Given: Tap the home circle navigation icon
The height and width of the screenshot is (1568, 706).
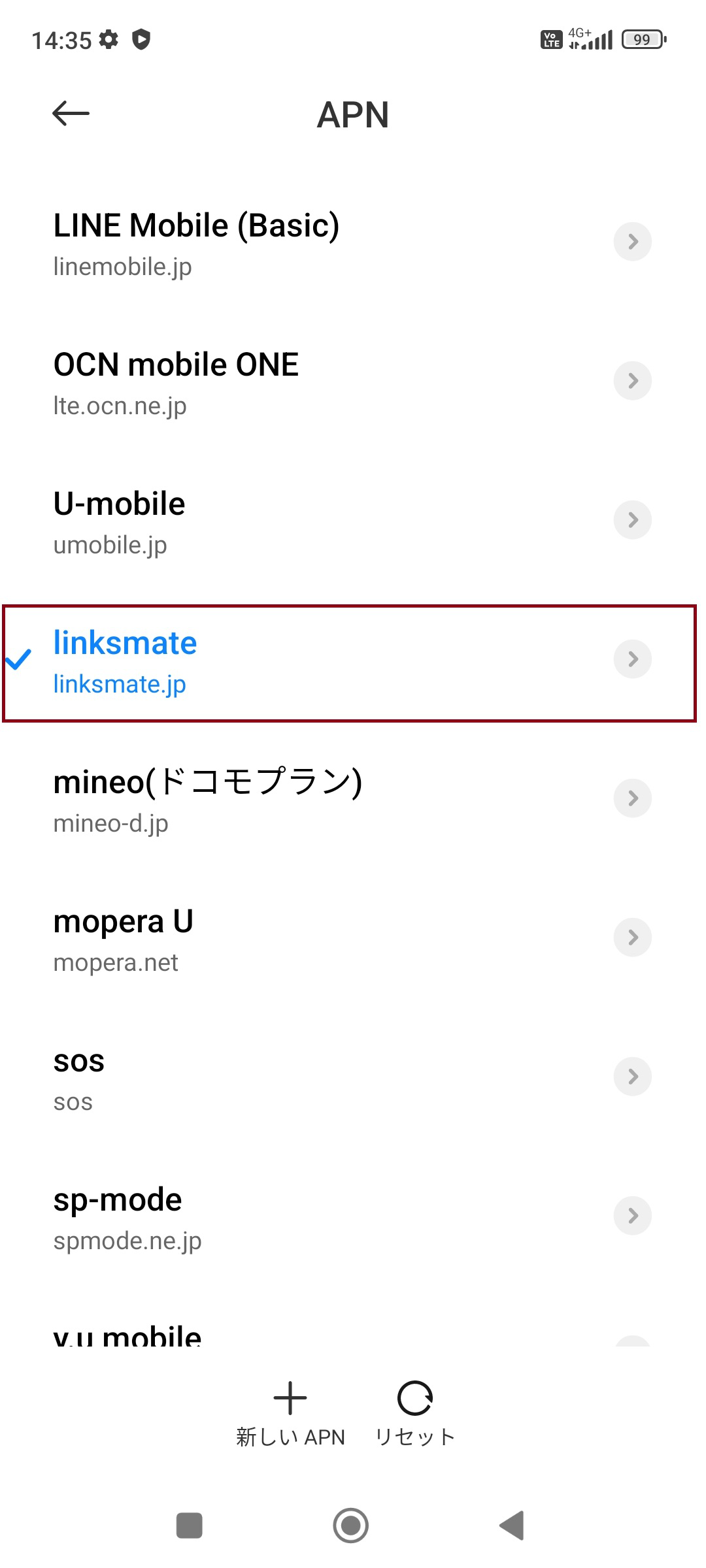Looking at the screenshot, I should 351,1526.
